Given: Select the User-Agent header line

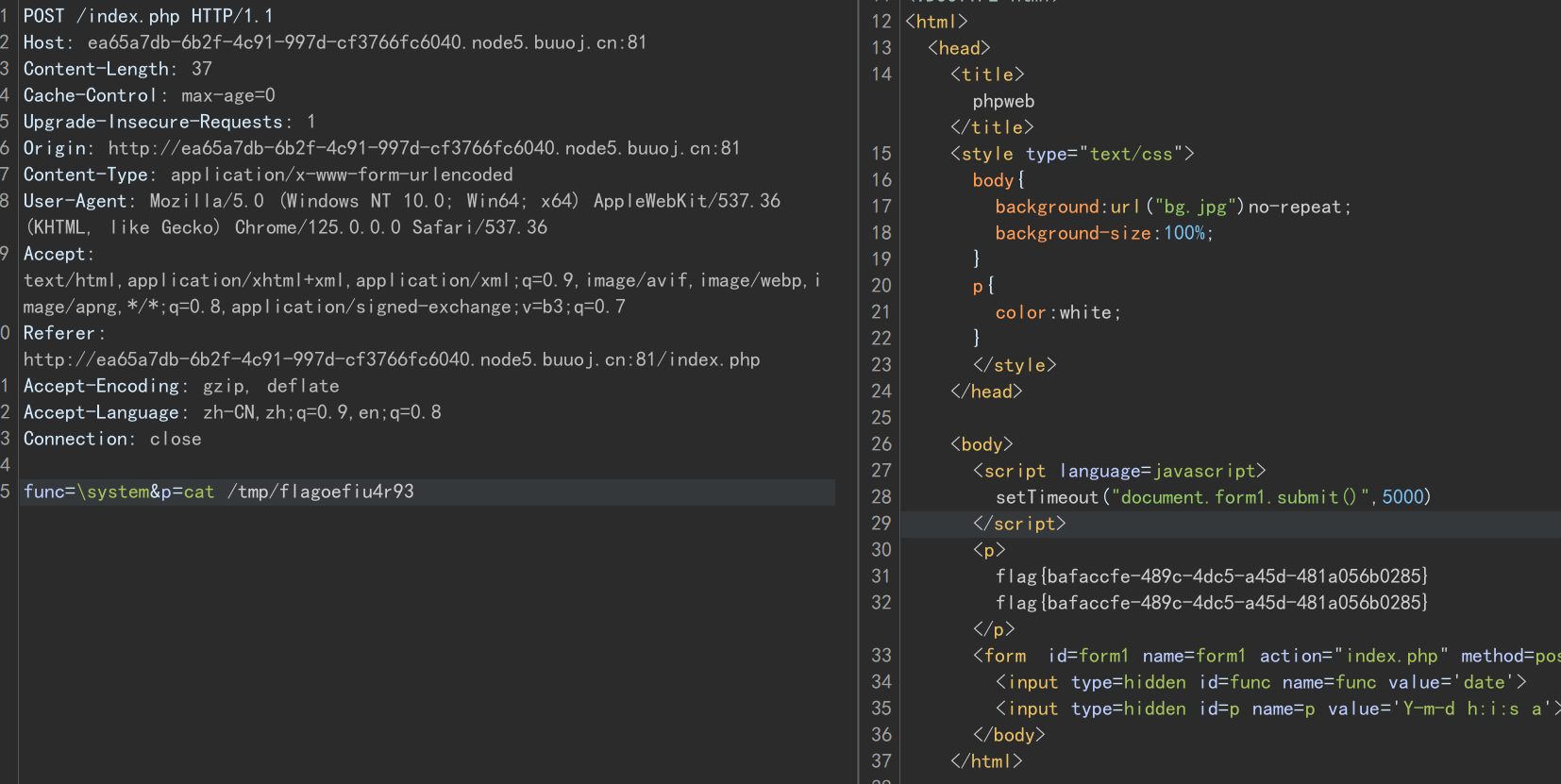Looking at the screenshot, I should pos(402,201).
